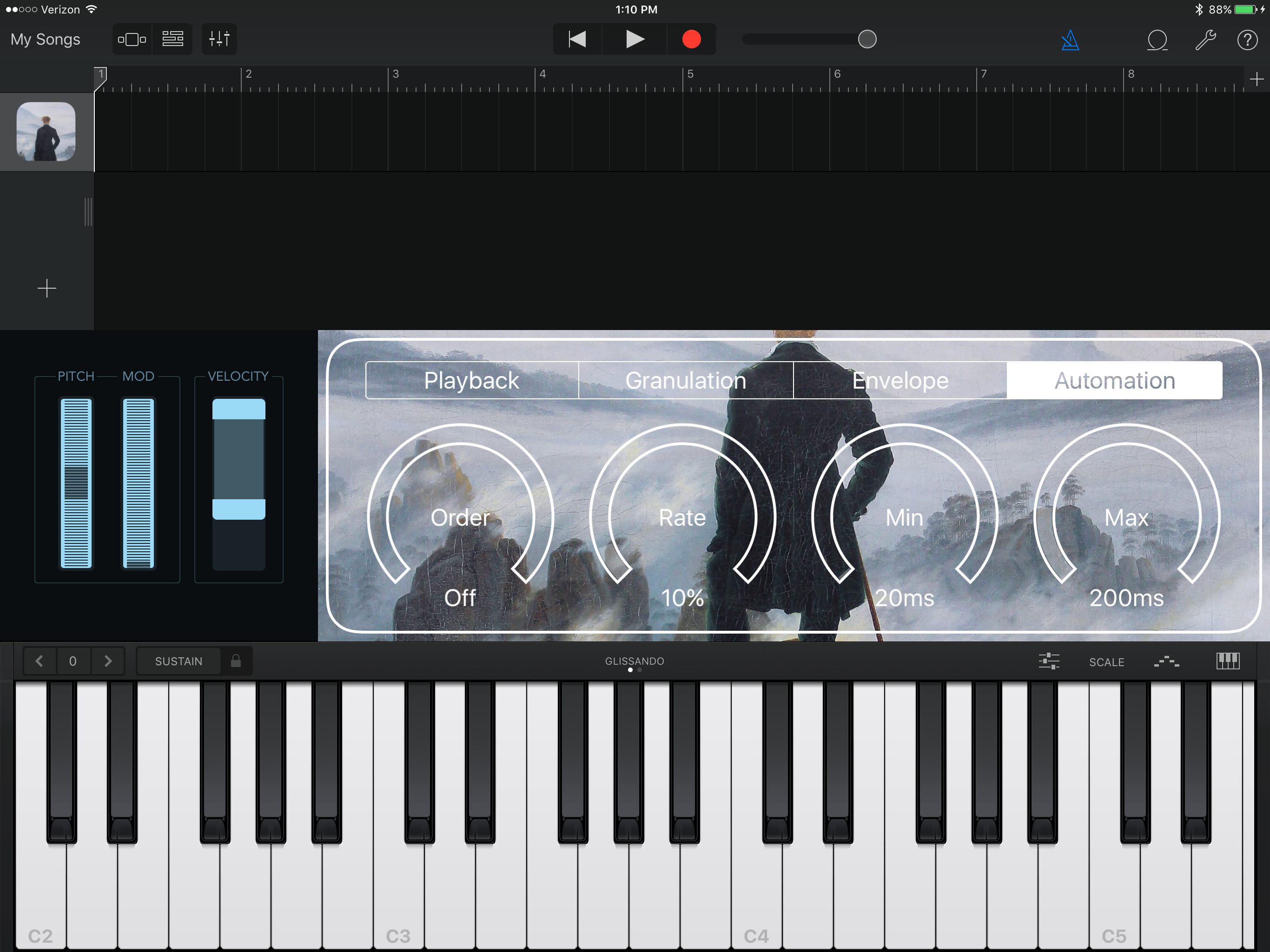Open My Songs browser
The width and height of the screenshot is (1270, 952).
coord(46,39)
